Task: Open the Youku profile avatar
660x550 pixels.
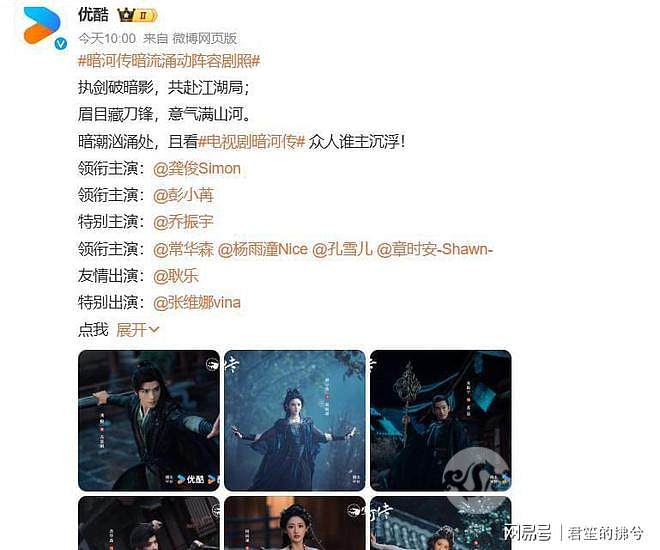Action: (x=42, y=26)
